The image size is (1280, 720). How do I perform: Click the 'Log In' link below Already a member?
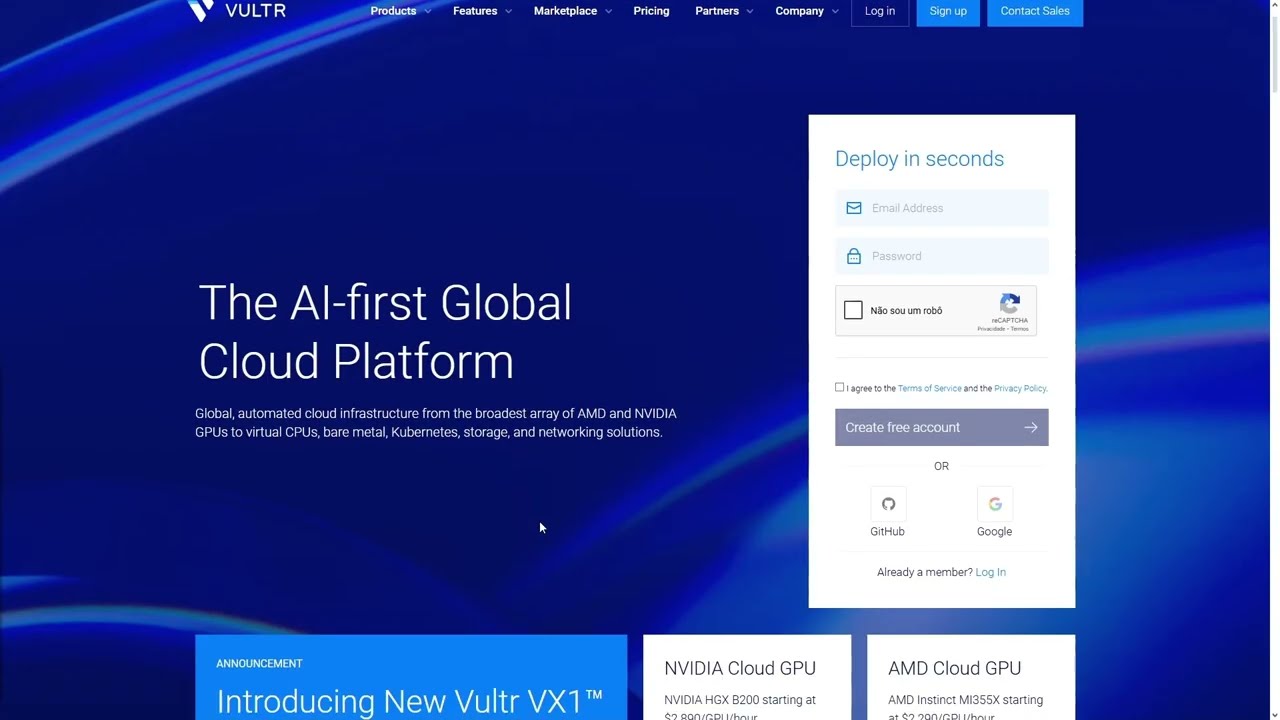click(x=991, y=572)
